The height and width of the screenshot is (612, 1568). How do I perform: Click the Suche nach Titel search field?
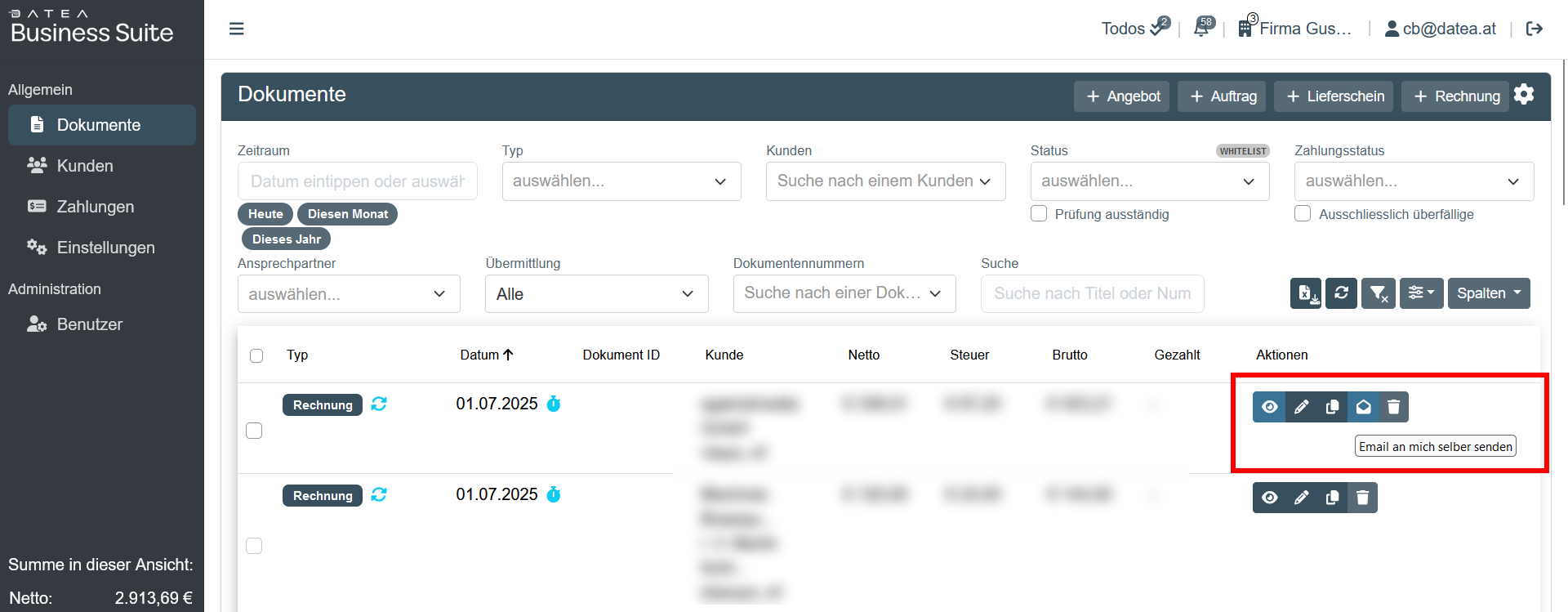point(1091,293)
